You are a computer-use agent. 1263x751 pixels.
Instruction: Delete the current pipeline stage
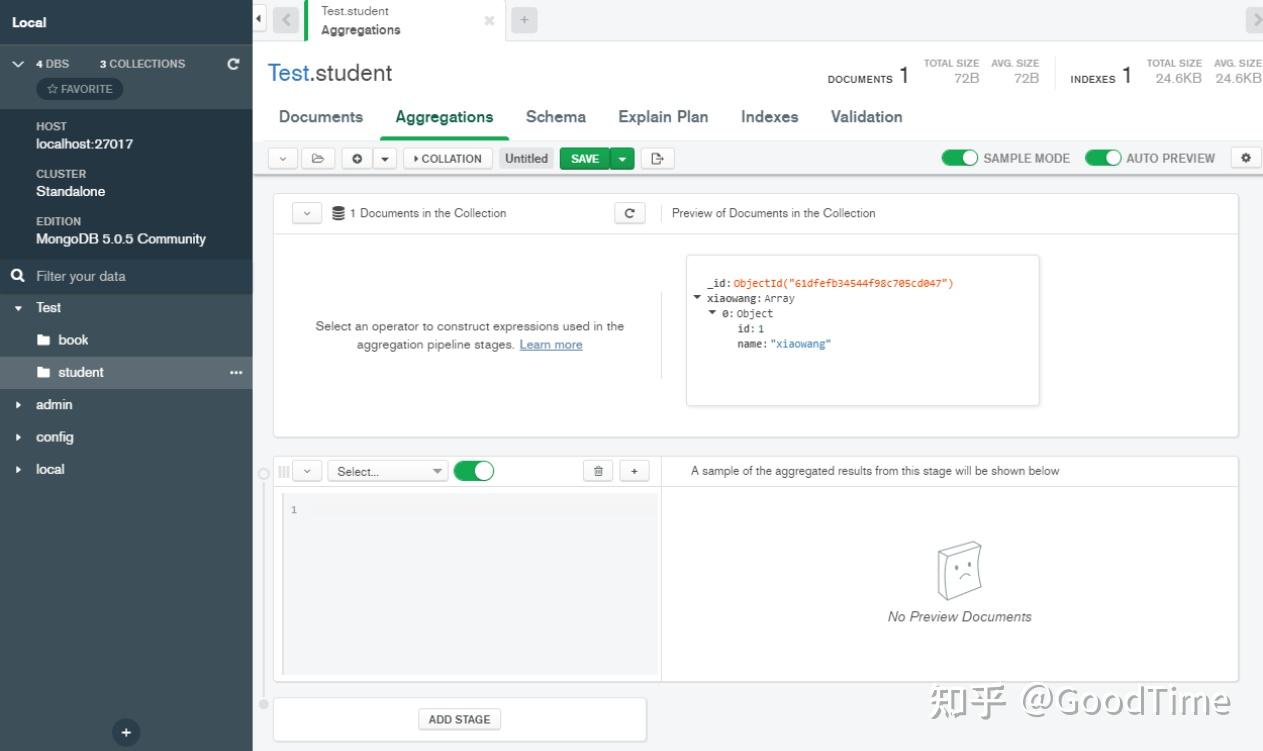point(597,470)
